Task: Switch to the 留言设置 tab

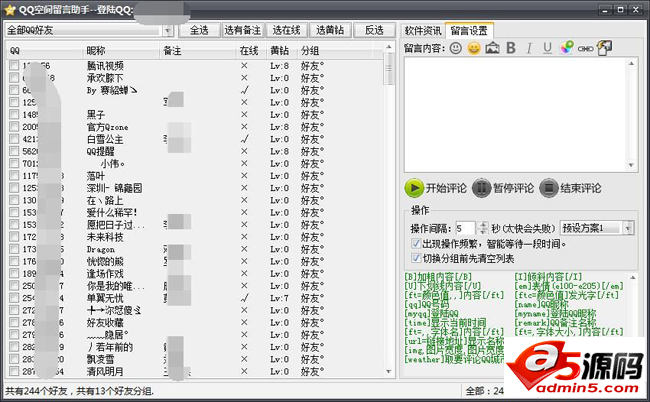Action: coord(469,30)
